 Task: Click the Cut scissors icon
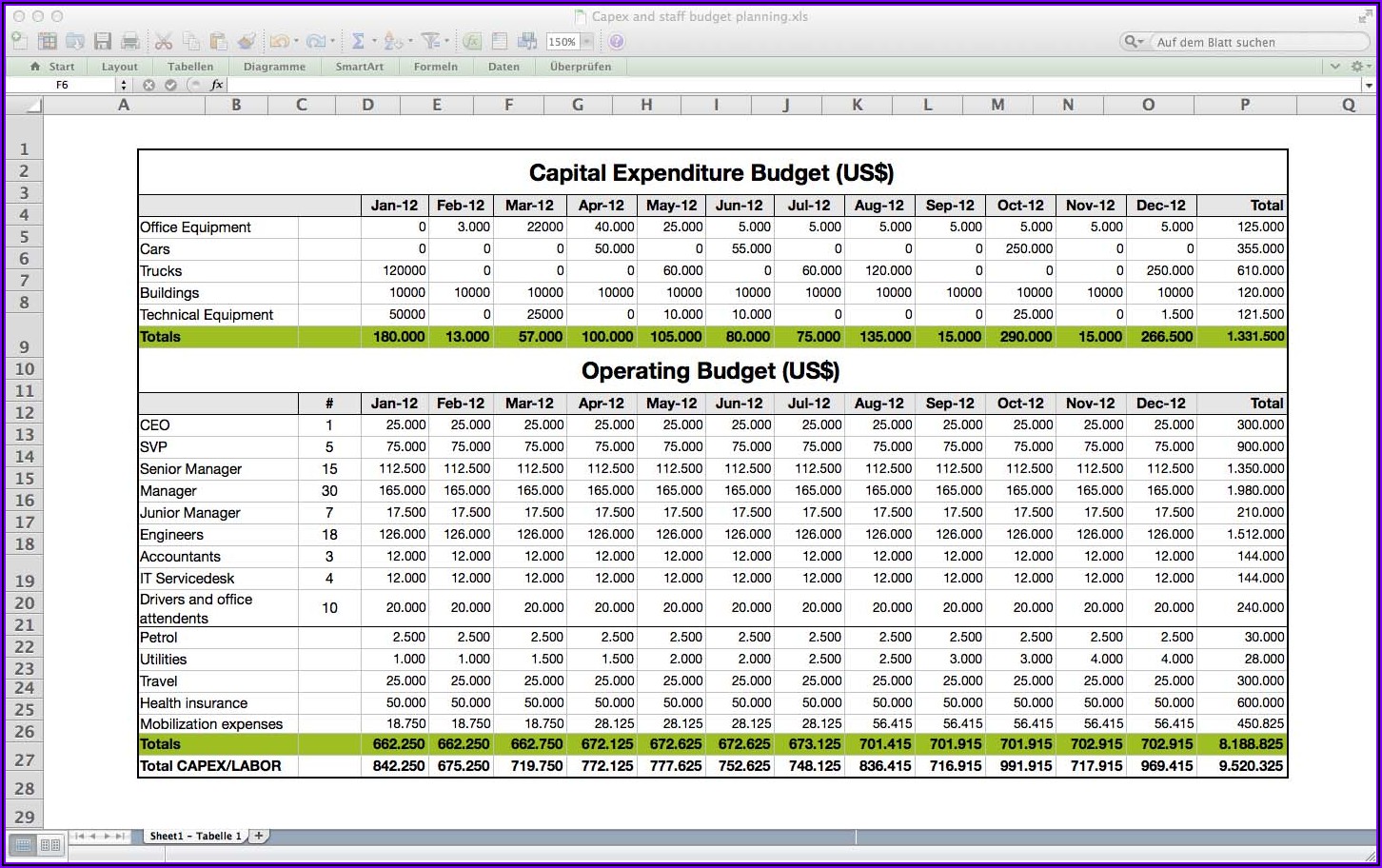[x=164, y=41]
